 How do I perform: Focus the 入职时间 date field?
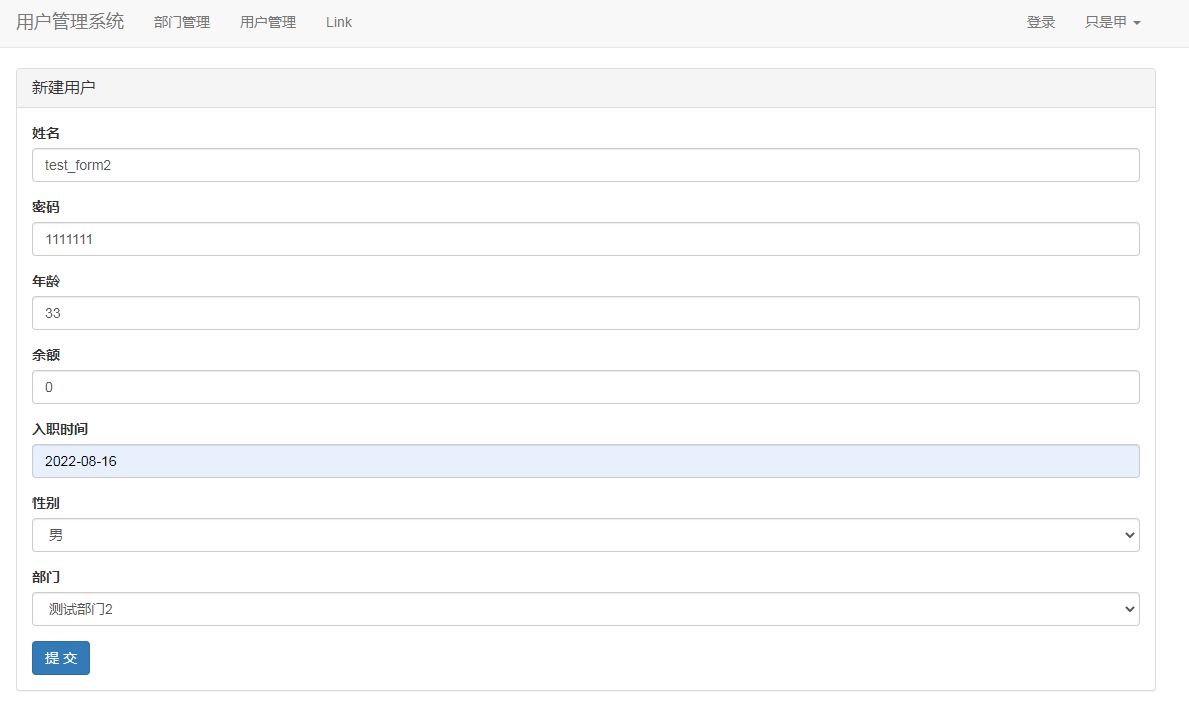(585, 462)
